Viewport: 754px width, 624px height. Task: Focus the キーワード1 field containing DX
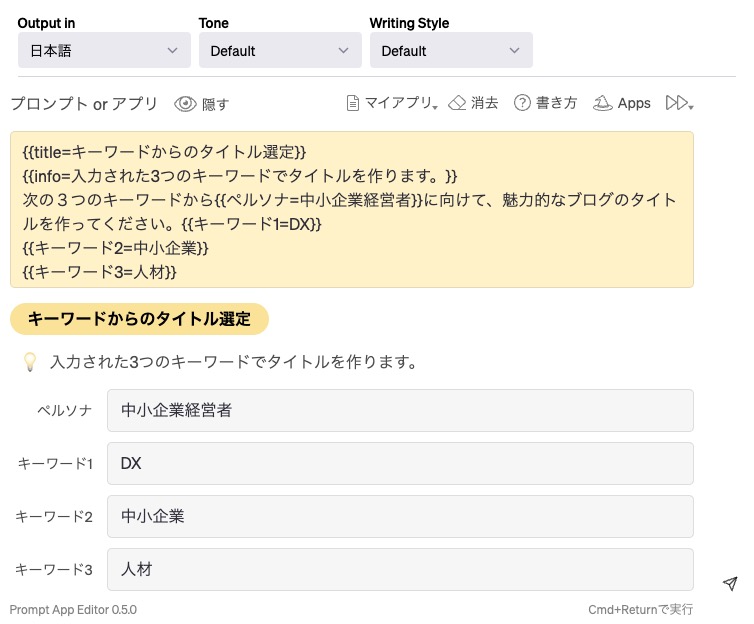(x=400, y=463)
